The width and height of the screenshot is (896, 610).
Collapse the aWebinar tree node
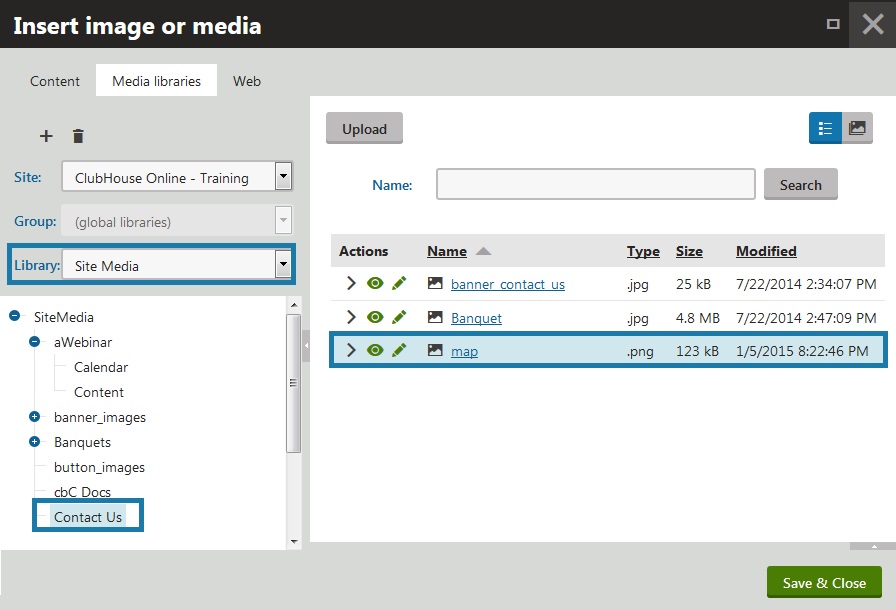tap(35, 342)
